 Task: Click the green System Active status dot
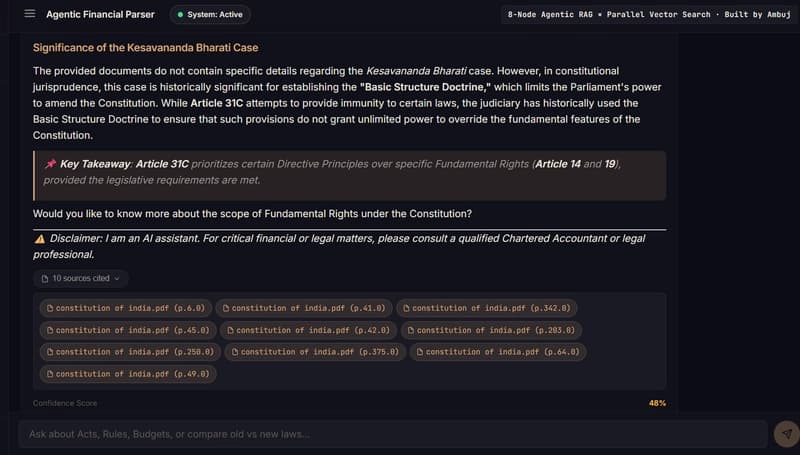coord(180,15)
